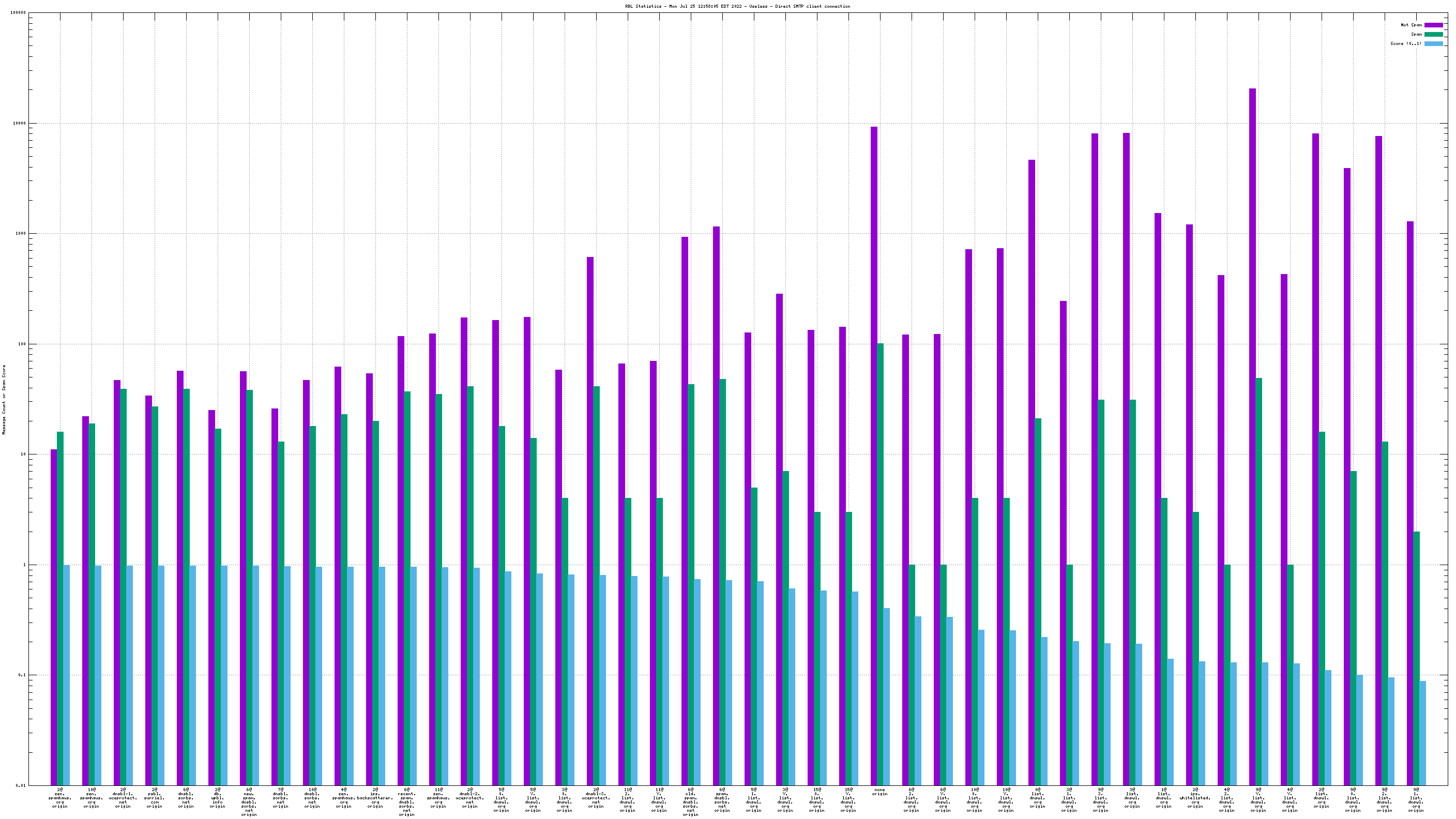The height and width of the screenshot is (819, 1456).
Task: Click the purple Not Spam legend swatch
Action: coord(1433,25)
